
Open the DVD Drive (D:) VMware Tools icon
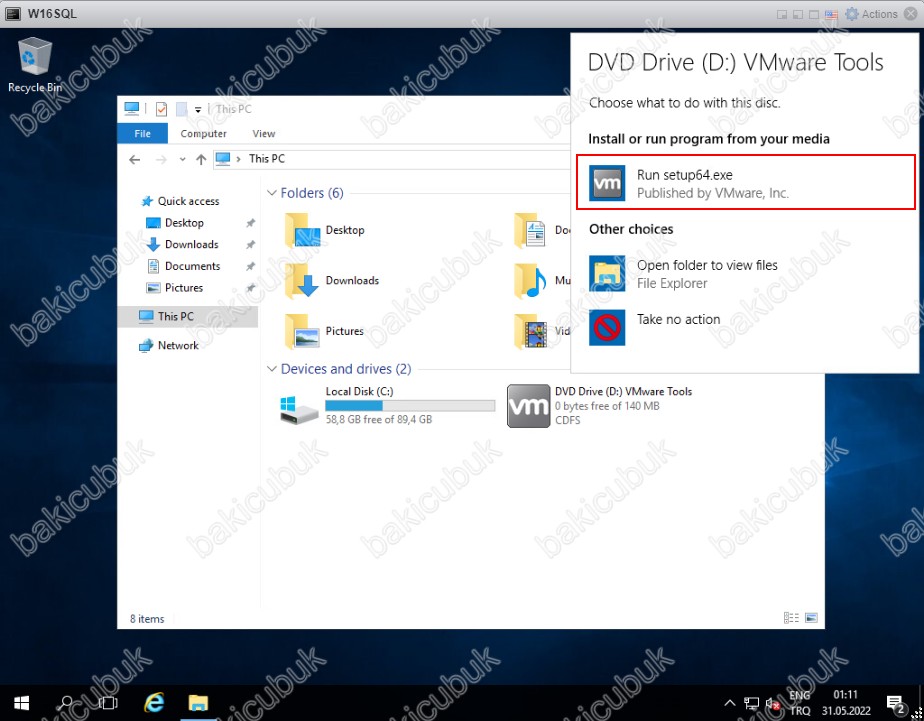(528, 406)
